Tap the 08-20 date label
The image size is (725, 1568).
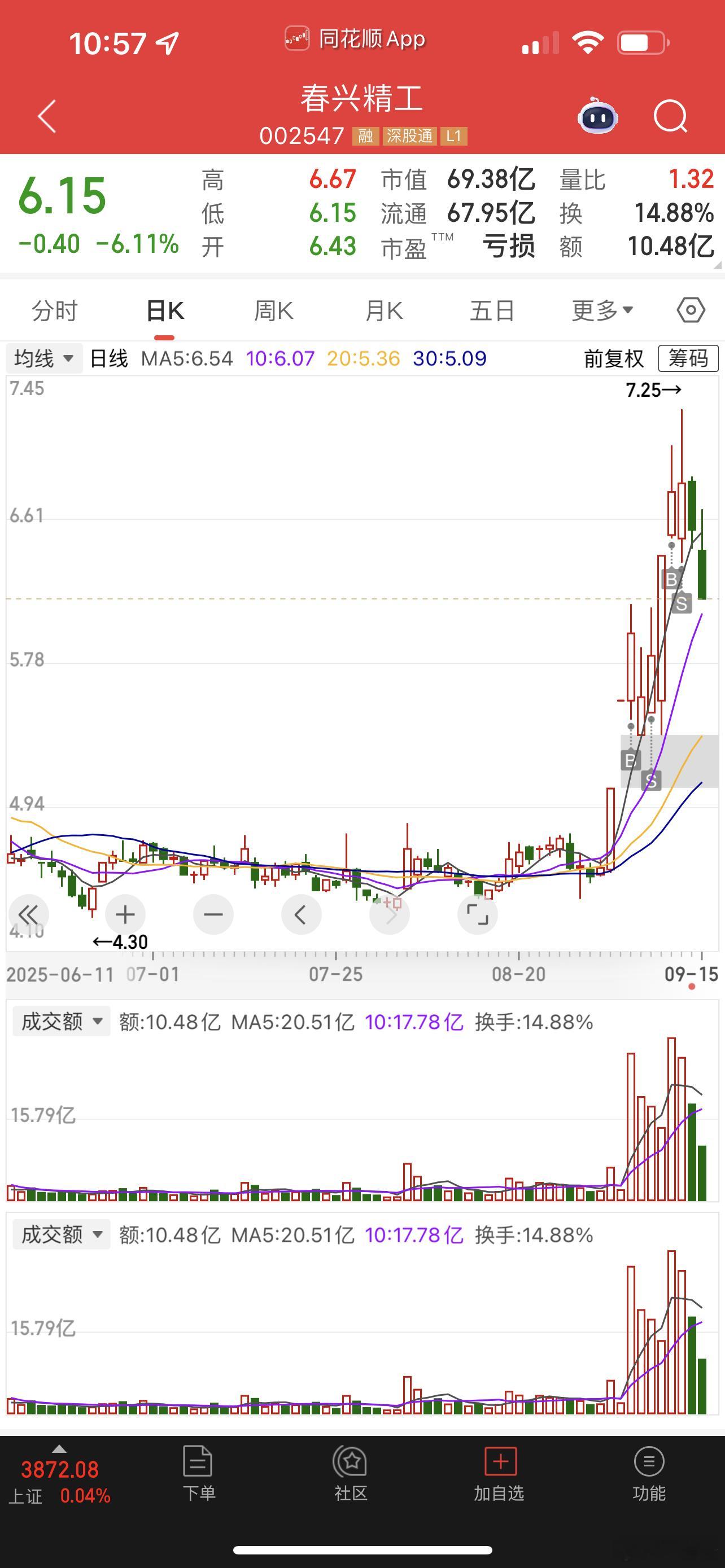coord(519,974)
